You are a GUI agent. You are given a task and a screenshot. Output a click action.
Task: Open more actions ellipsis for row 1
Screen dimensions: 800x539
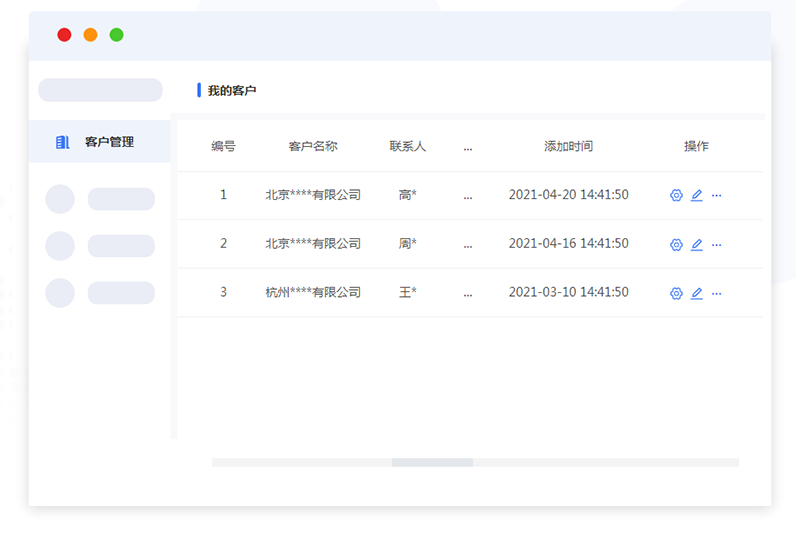point(716,196)
